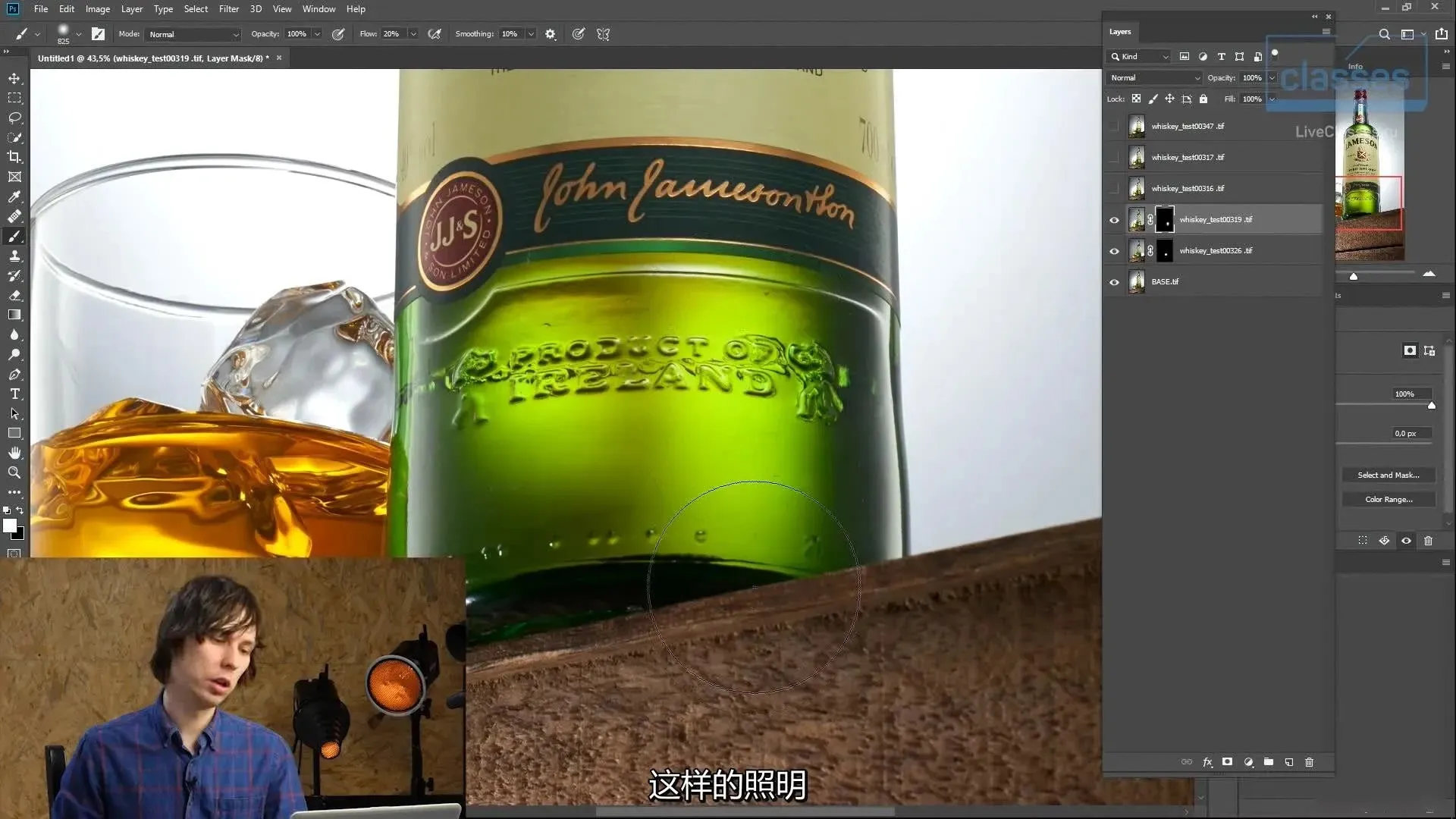Open layer Fill dropdown arrow

[1272, 99]
